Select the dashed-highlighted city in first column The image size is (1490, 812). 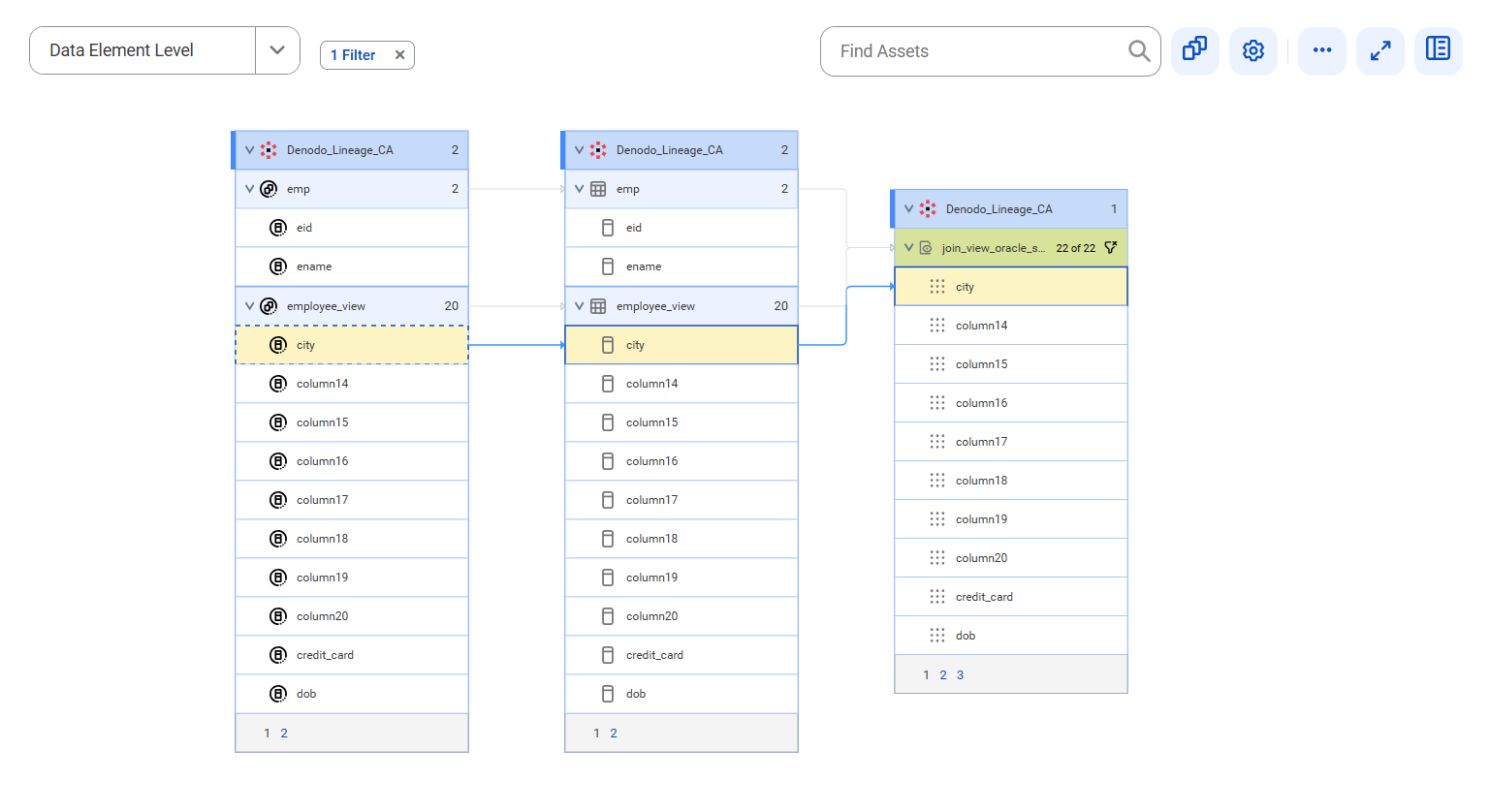pos(352,345)
